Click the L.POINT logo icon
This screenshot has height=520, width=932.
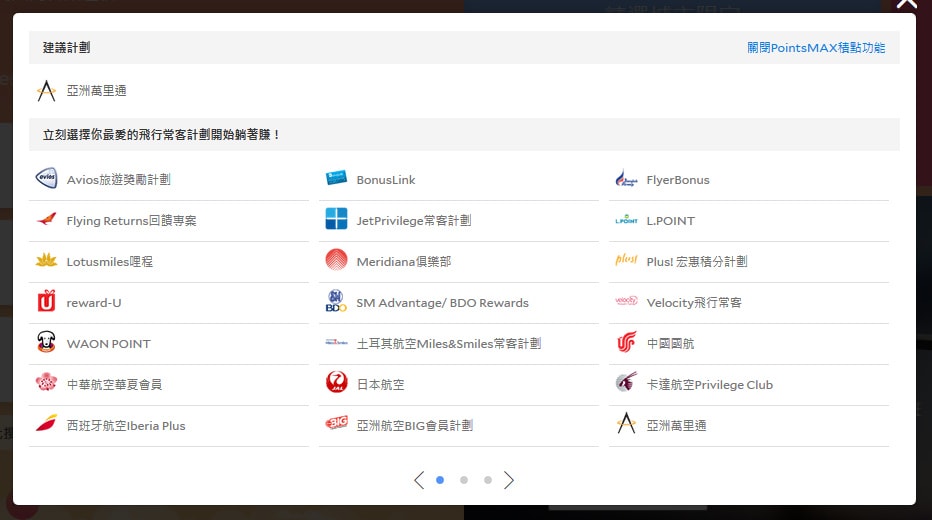[626, 219]
